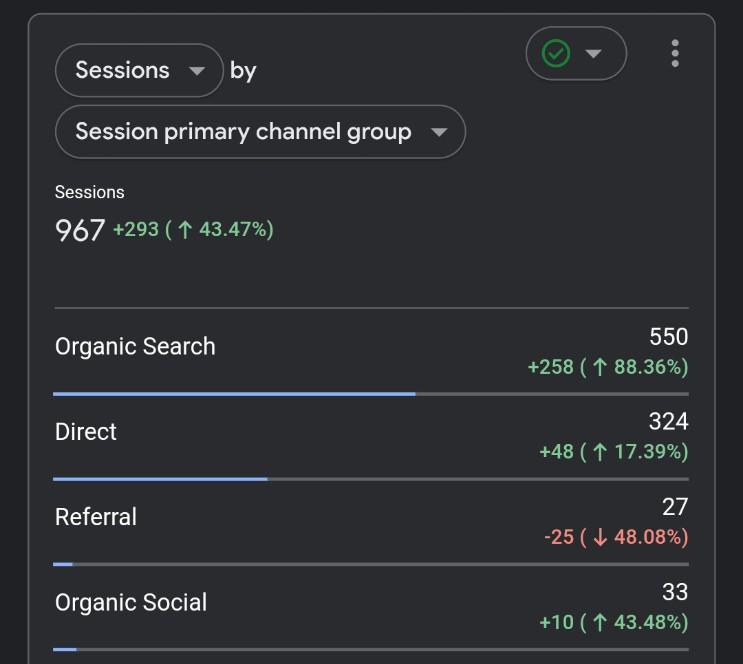
Task: Click the green checkmark status icon
Action: pyautogui.click(x=556, y=53)
